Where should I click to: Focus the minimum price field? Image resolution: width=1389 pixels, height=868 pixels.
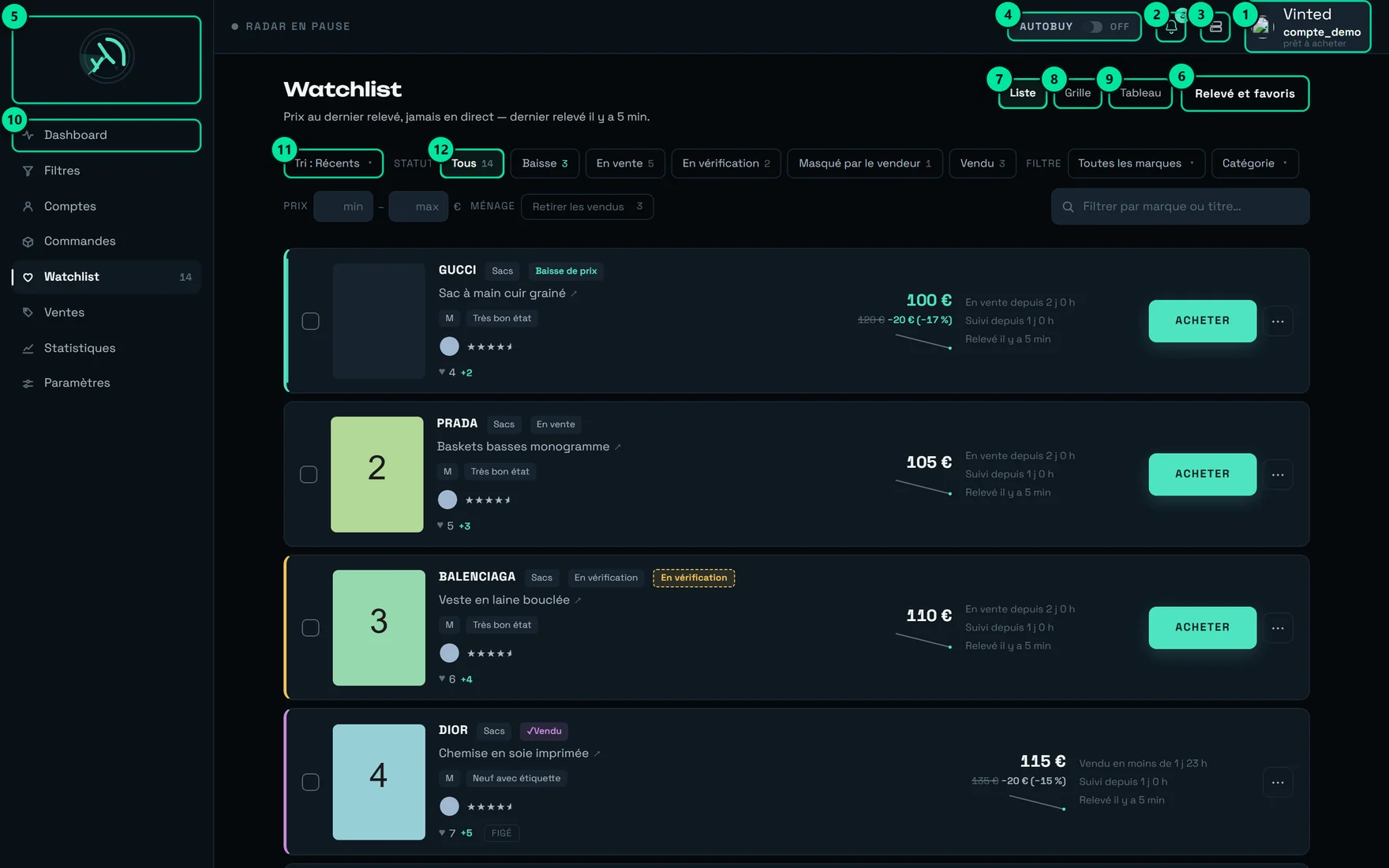click(x=343, y=207)
